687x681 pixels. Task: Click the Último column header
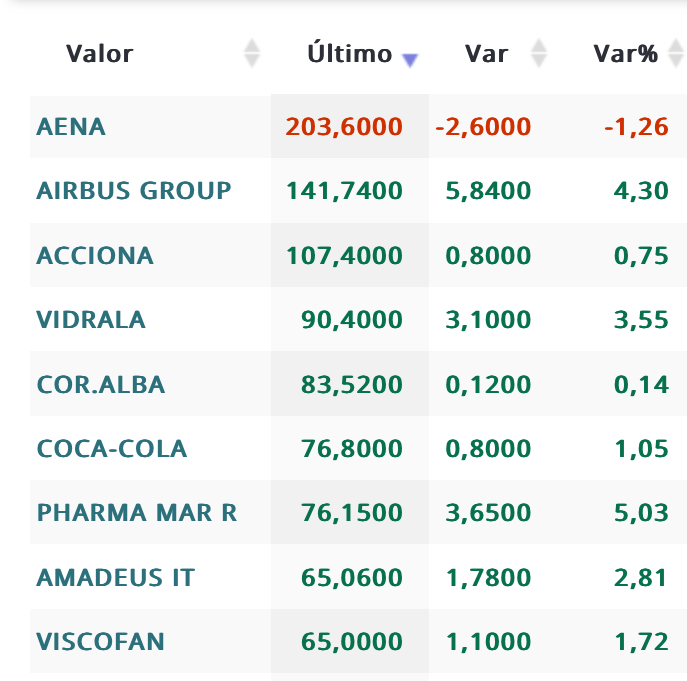click(x=350, y=53)
